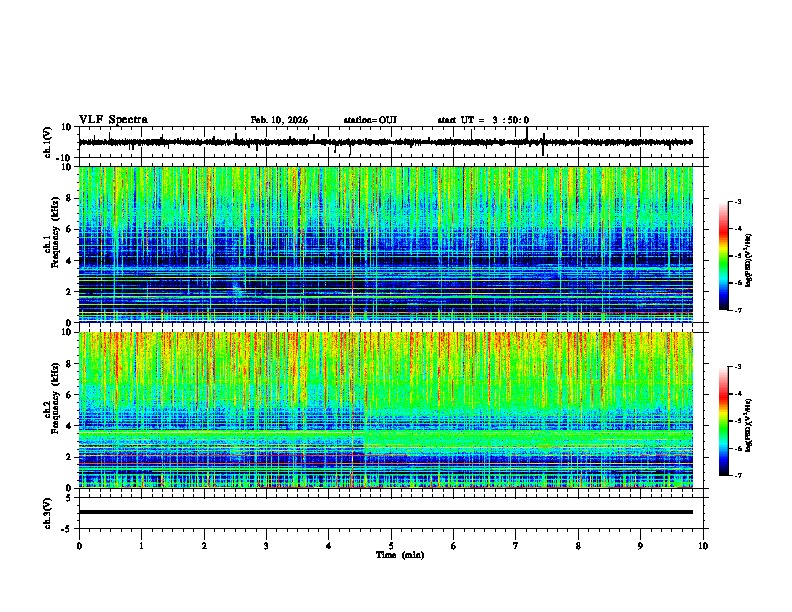Screen dimensions: 792x612
Task: Click the ch.1 PSD color scale bar
Action: tap(724, 256)
